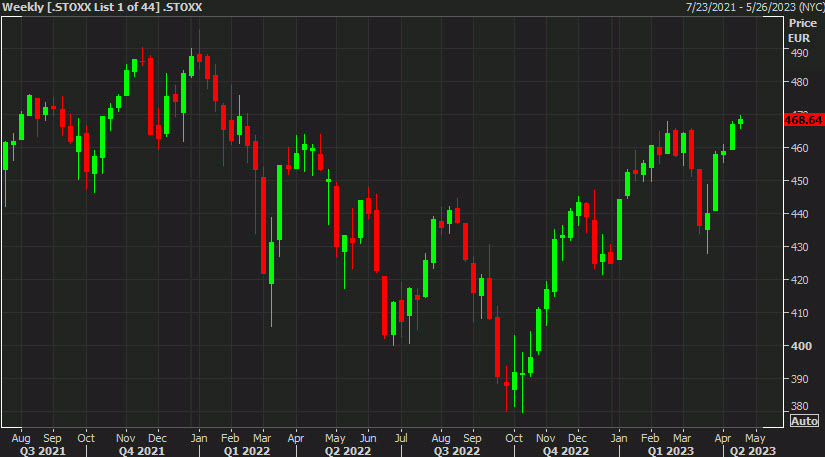The image size is (825, 457).
Task: Click the Jul month label on time axis
Action: click(401, 438)
